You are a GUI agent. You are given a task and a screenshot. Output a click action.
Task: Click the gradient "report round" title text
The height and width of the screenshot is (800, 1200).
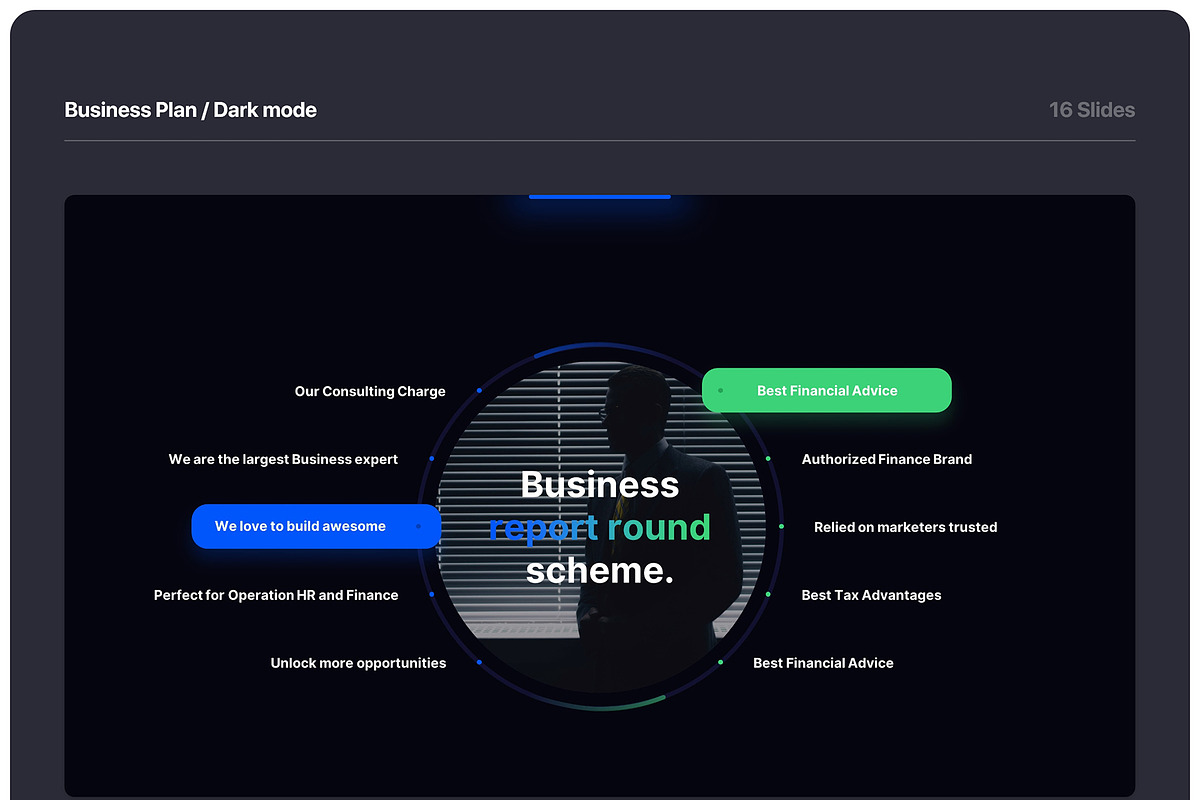600,527
